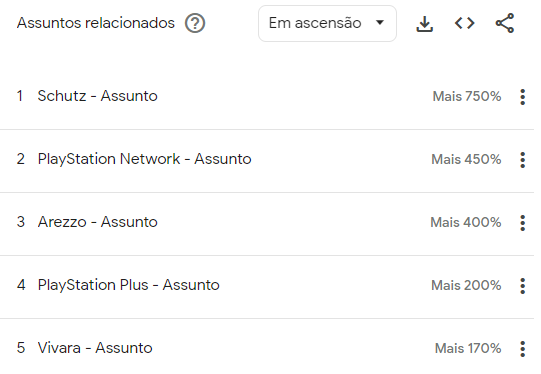Open the Arezzo - Assunto topic
This screenshot has width=541, height=374.
pyautogui.click(x=97, y=222)
